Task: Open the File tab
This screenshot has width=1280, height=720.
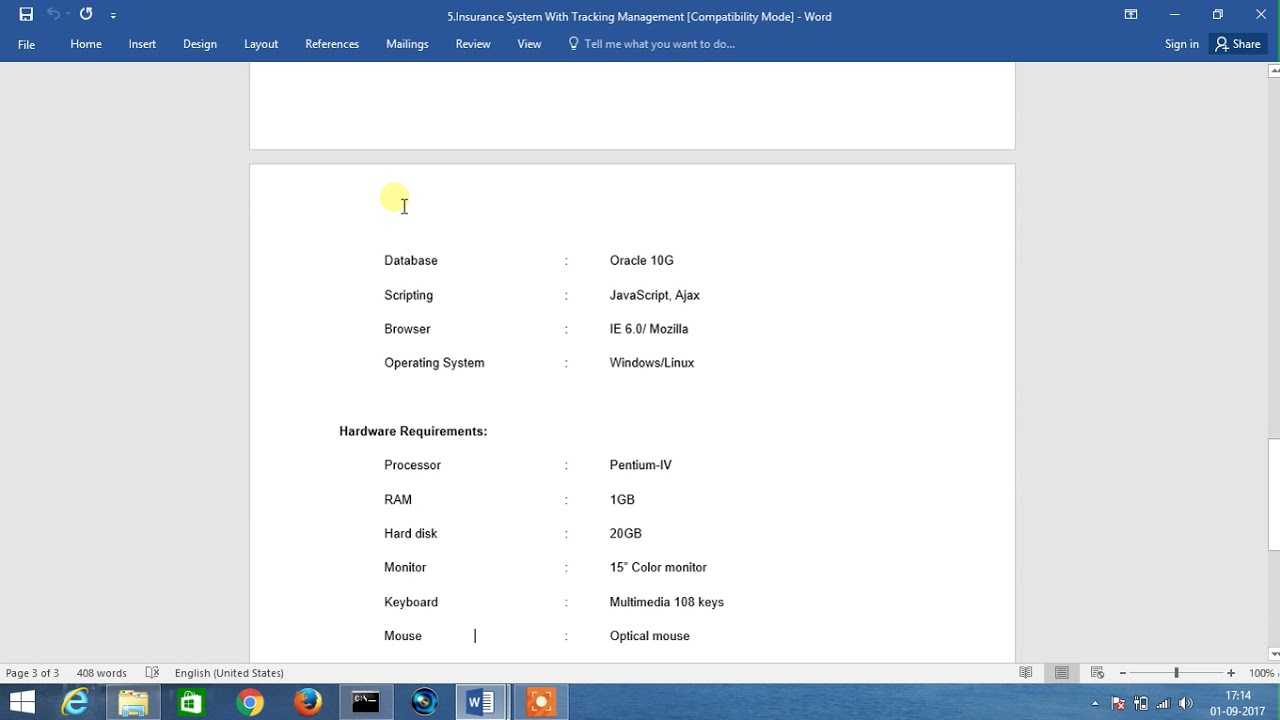Action: 27,44
